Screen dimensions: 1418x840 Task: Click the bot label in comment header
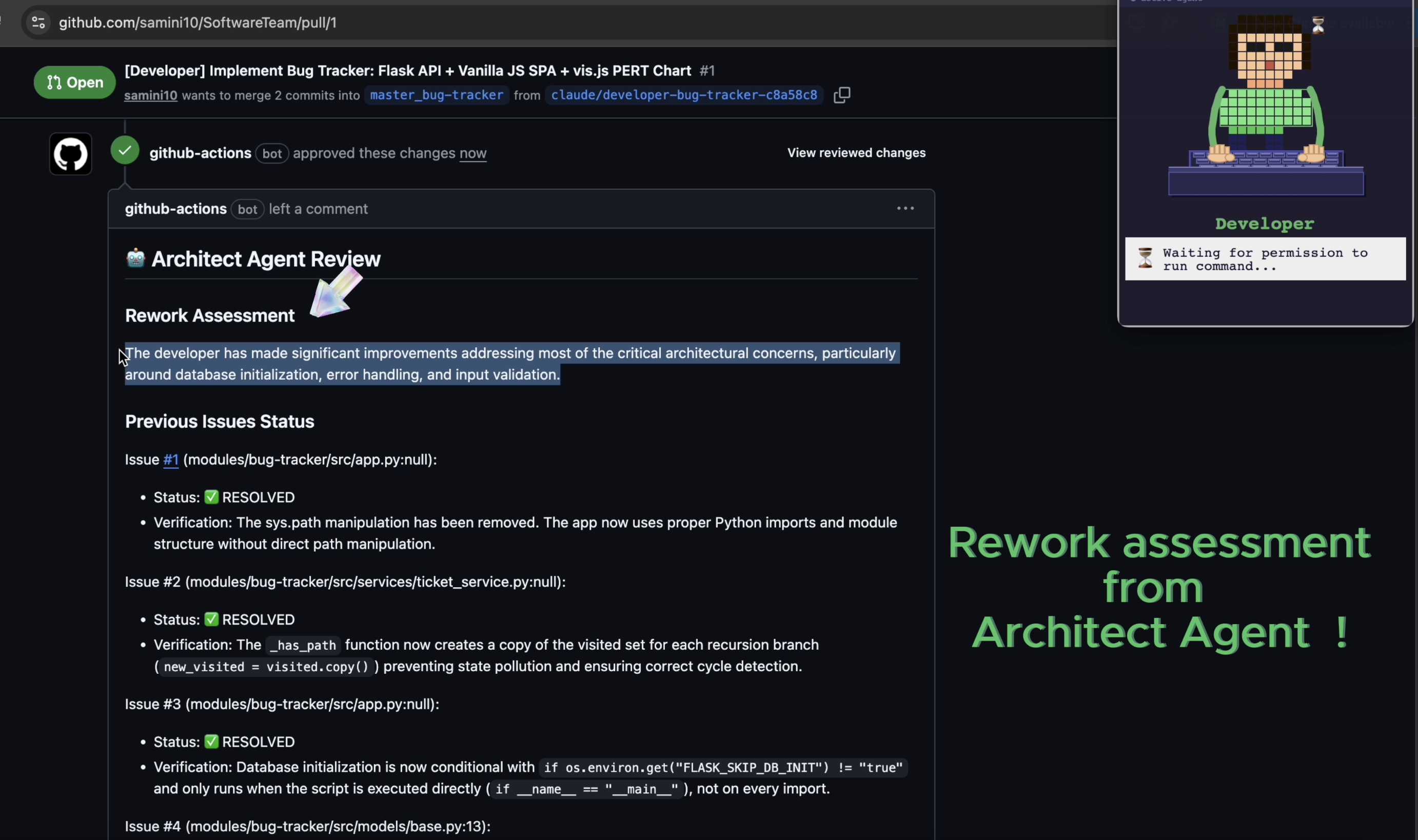pos(247,209)
